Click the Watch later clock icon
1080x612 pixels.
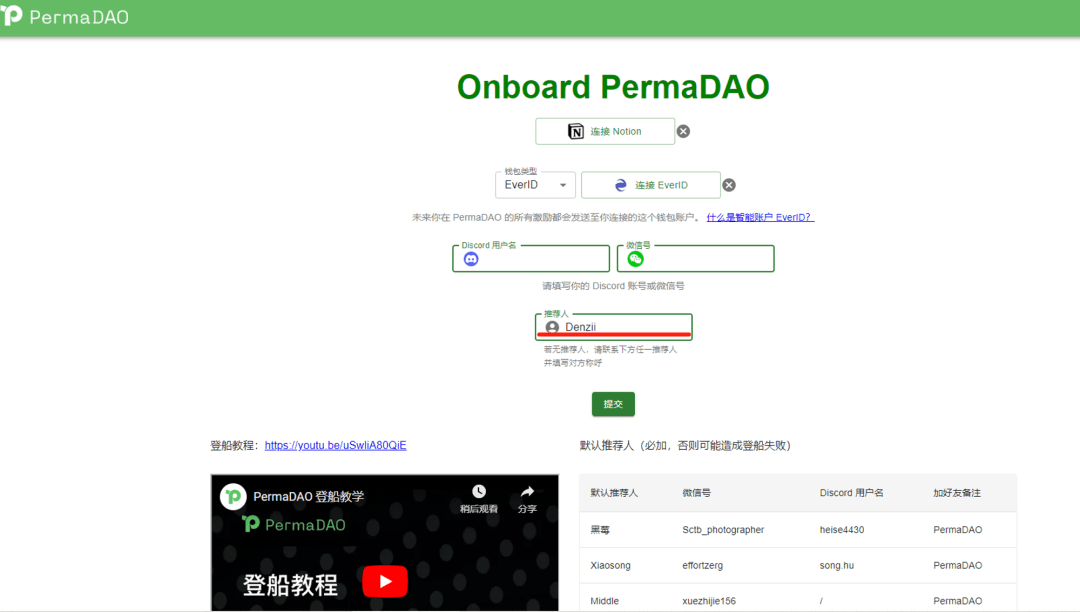(x=479, y=492)
